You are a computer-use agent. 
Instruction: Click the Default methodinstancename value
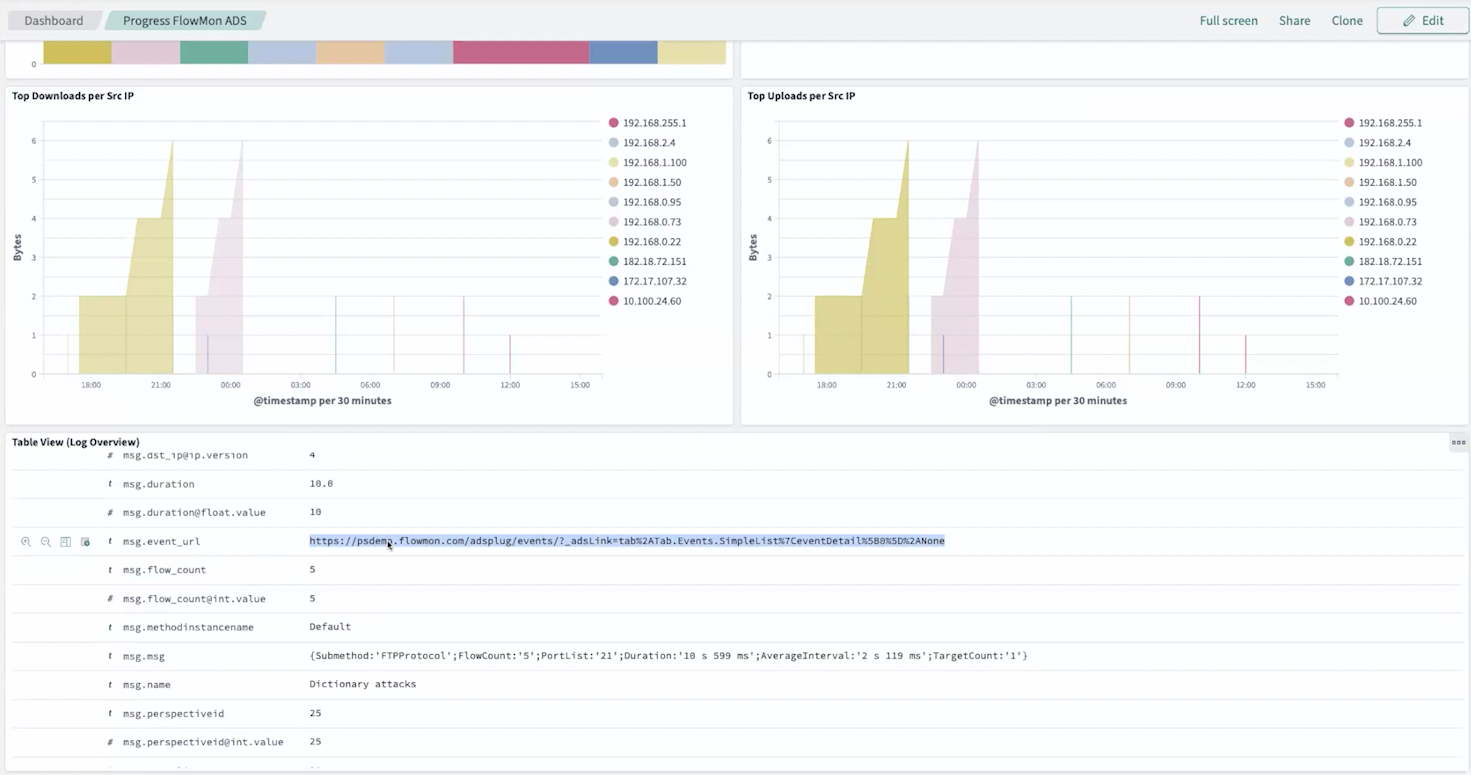point(330,627)
